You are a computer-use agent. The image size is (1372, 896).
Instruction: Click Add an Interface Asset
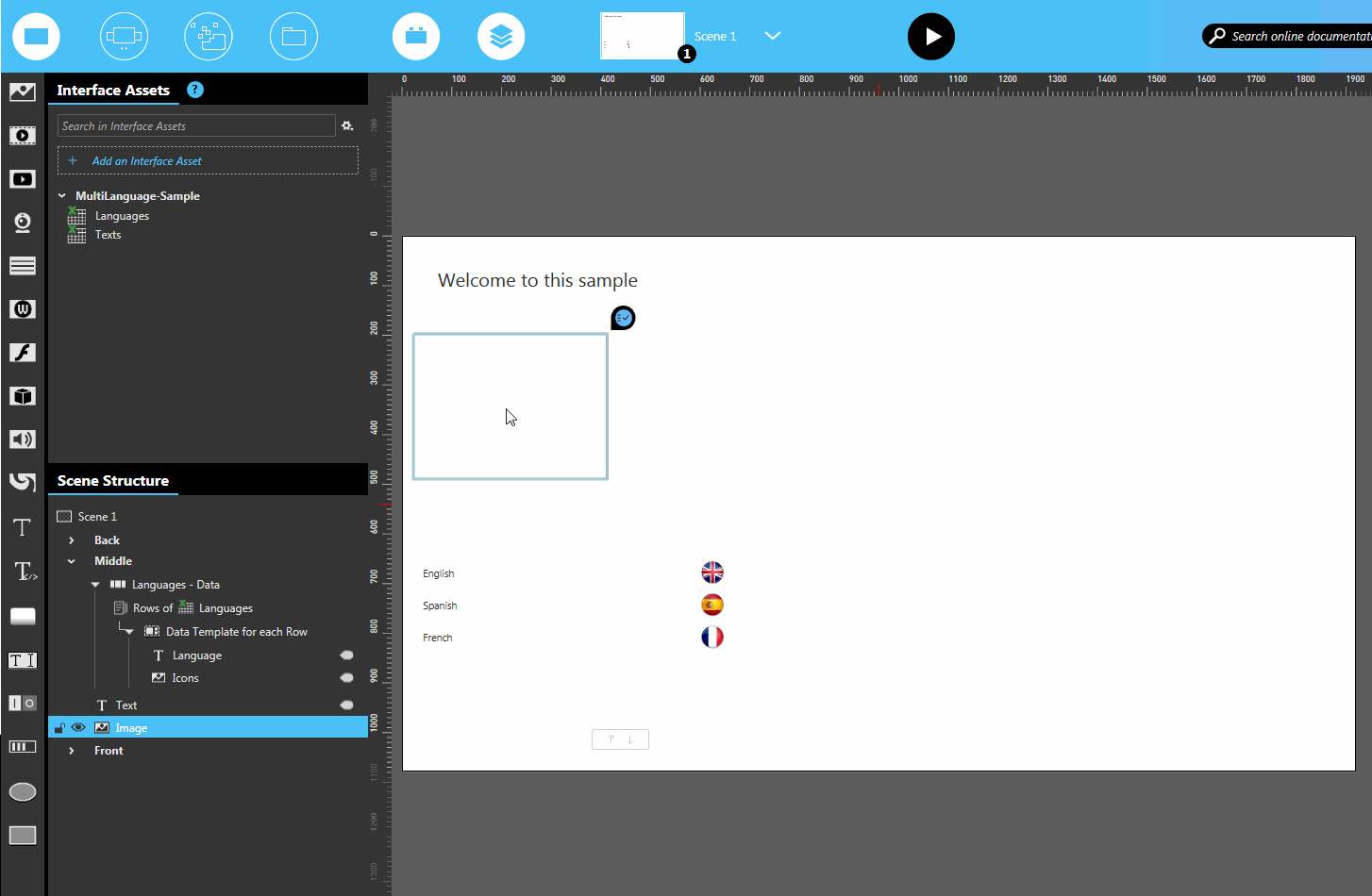(207, 160)
